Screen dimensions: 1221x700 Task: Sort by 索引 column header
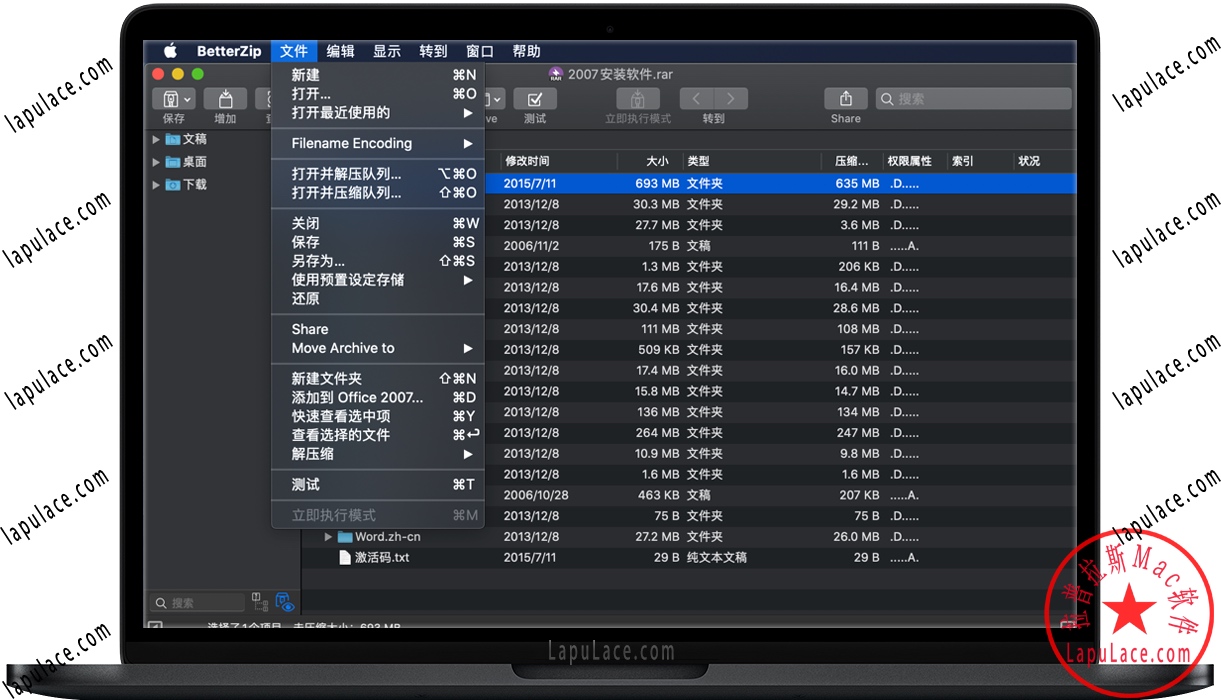pos(978,161)
